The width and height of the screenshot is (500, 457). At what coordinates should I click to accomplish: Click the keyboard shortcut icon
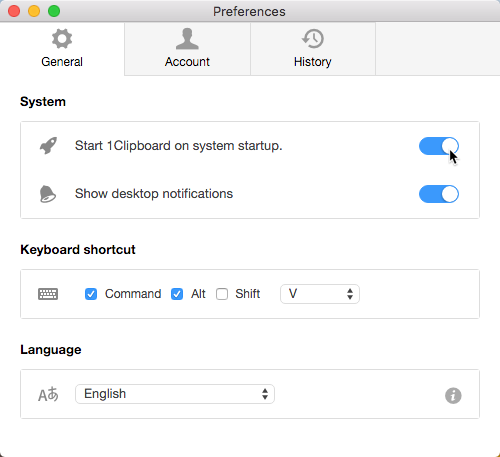click(48, 294)
